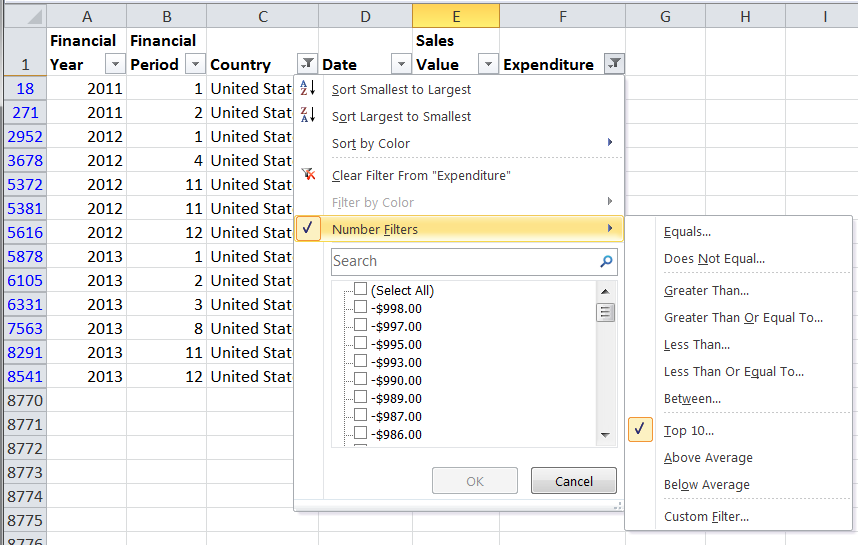
Task: Click the Sort Smallest to Largest icon
Action: click(x=308, y=89)
